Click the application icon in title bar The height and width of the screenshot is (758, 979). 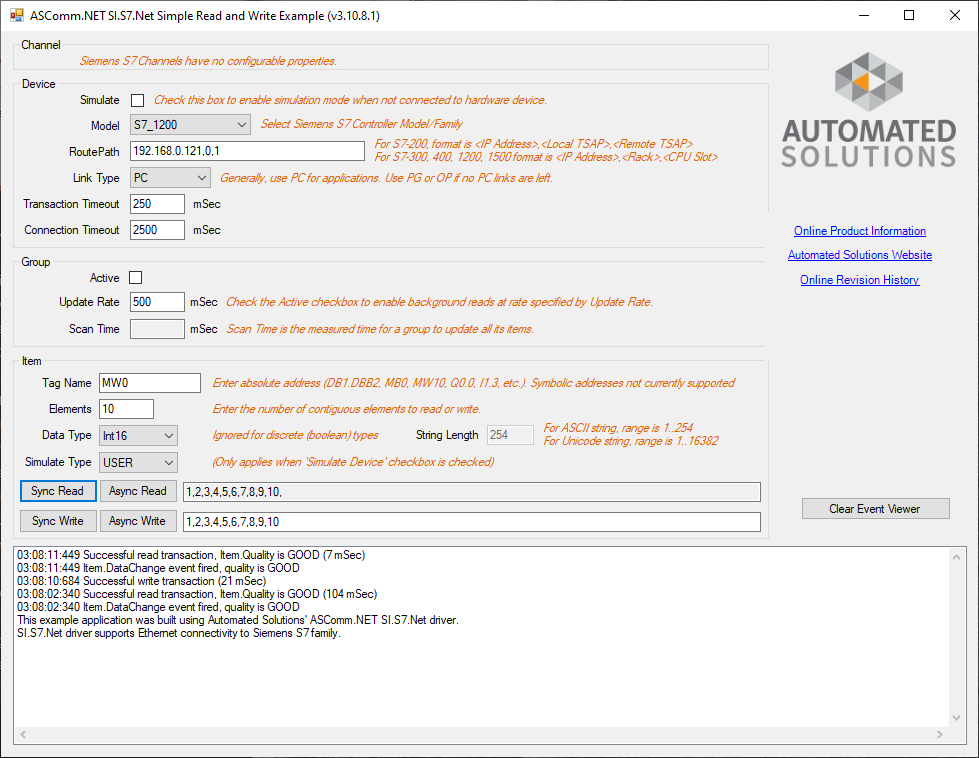16,15
